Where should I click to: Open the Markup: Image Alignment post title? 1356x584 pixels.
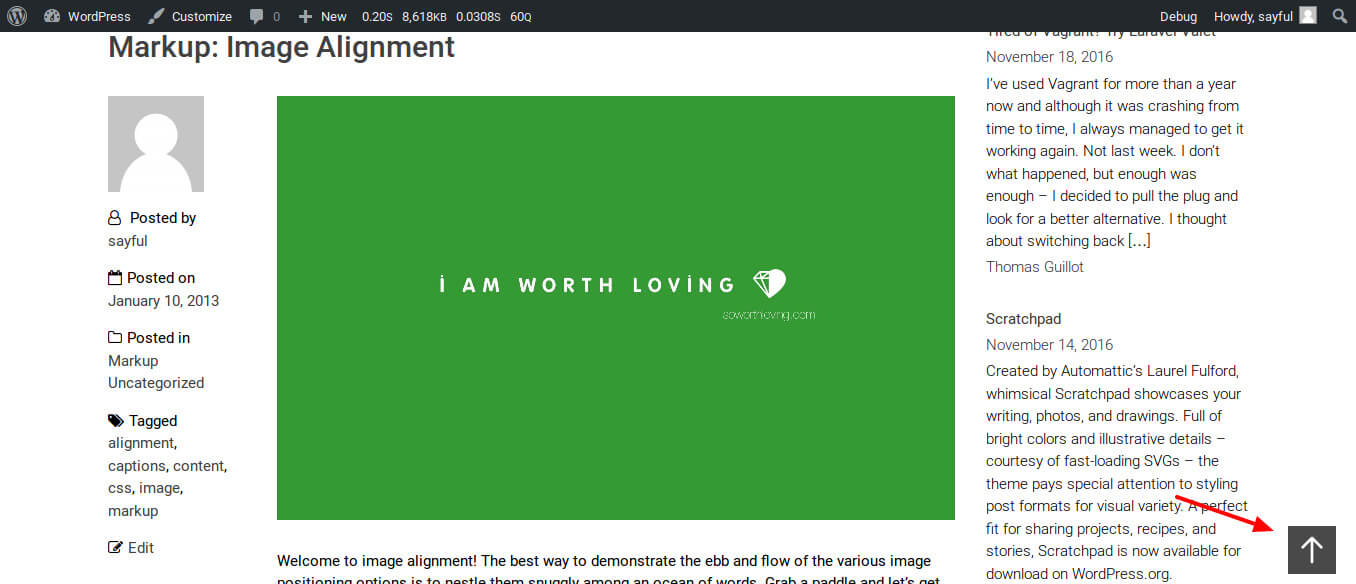tap(281, 47)
